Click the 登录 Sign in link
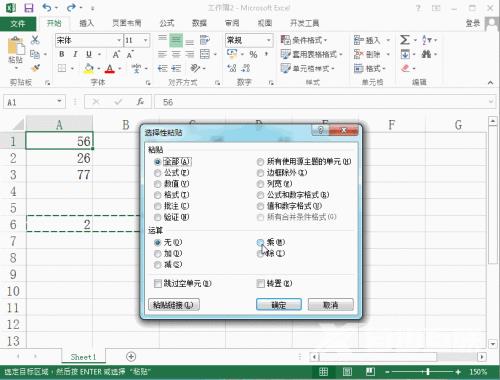The height and width of the screenshot is (380, 500). tap(473, 23)
